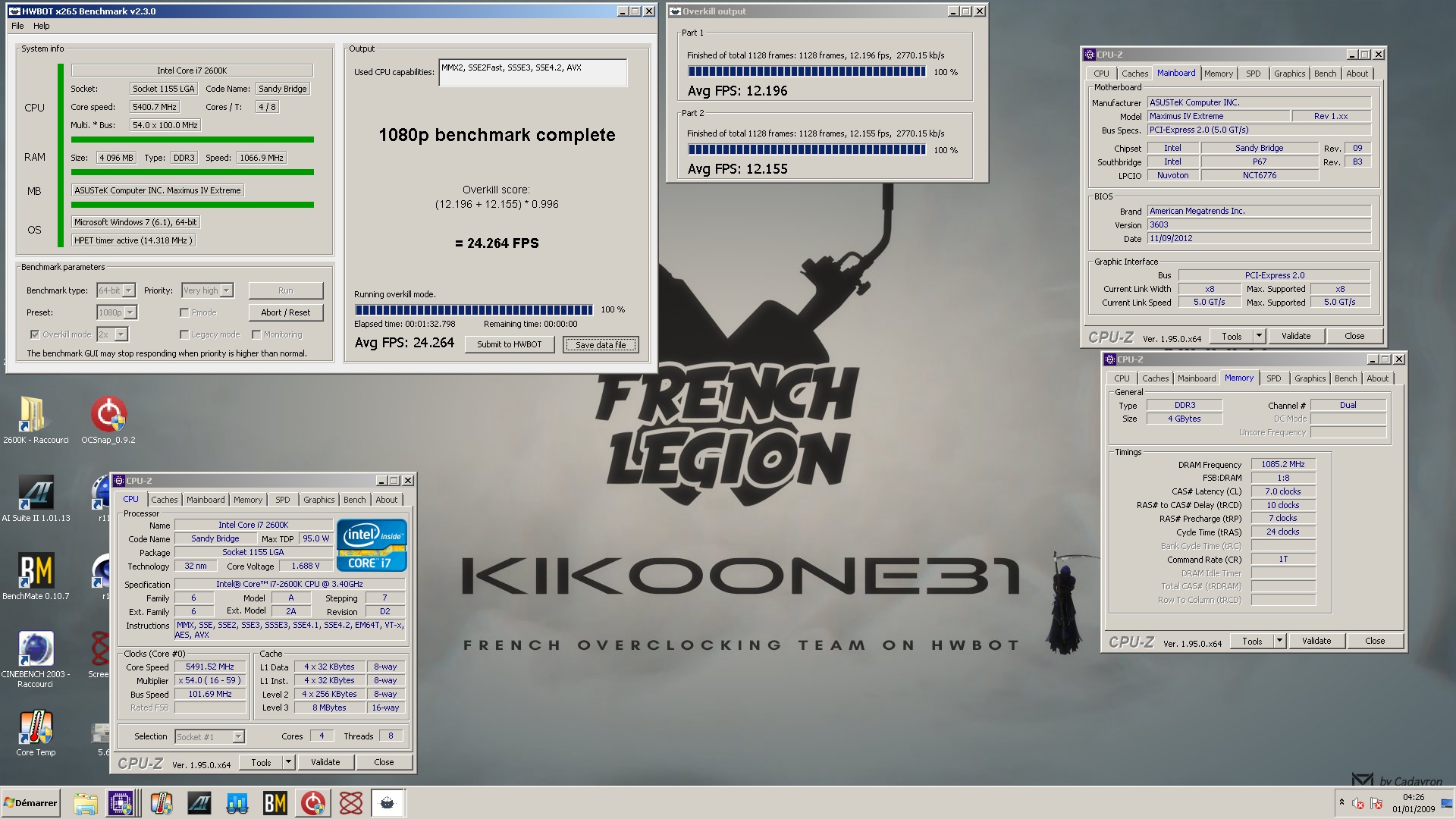Open the file explorer folder taskbar icon
Screen dimensions: 1456x819
(x=85, y=803)
